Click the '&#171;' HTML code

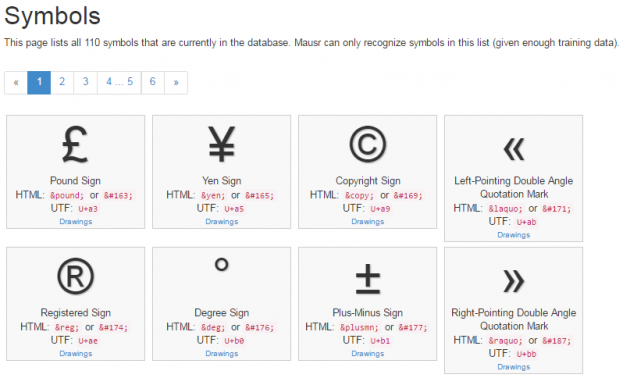pyautogui.click(x=556, y=209)
